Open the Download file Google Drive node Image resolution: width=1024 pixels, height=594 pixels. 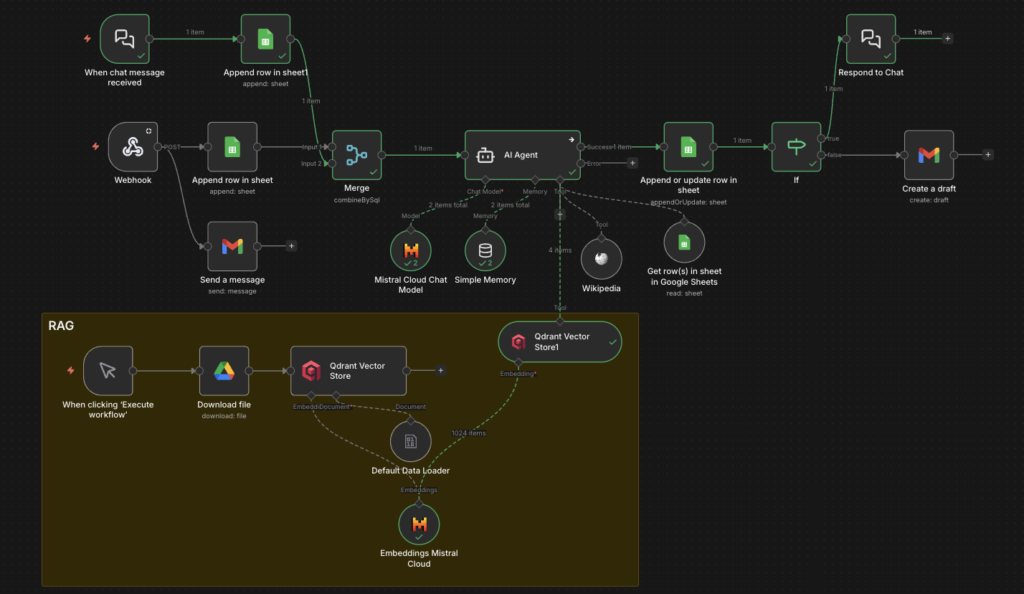[224, 371]
